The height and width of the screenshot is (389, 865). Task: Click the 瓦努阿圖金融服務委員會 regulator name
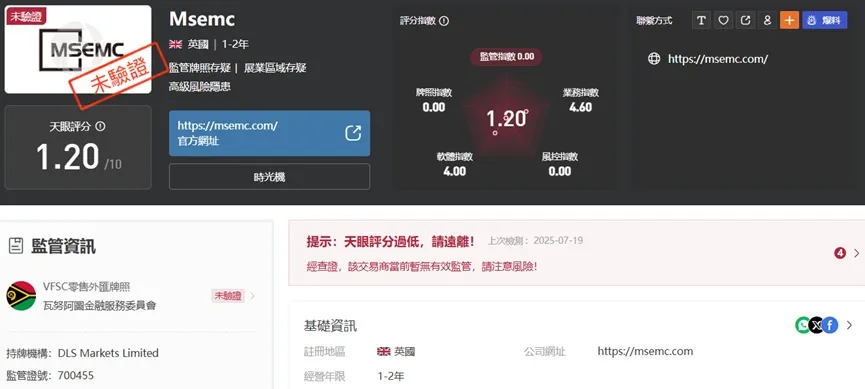(x=99, y=305)
